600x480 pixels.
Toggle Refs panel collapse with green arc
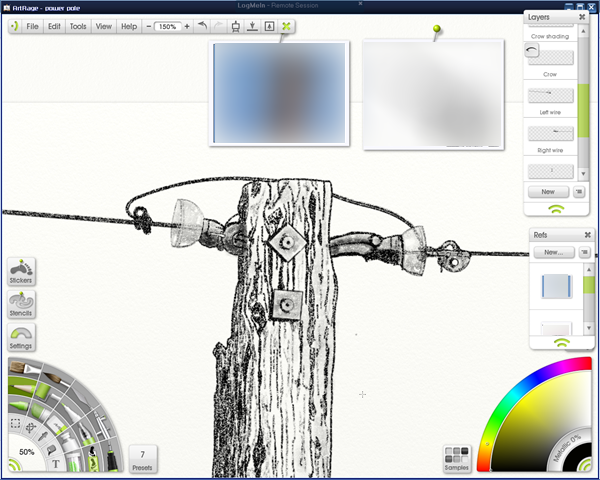[x=561, y=343]
